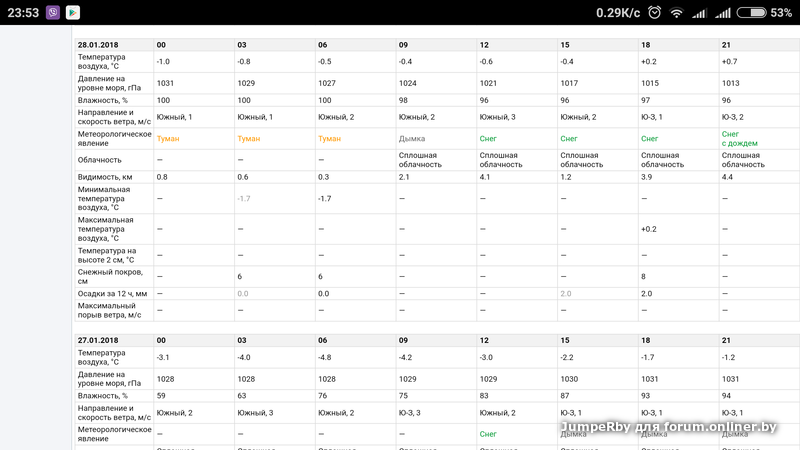This screenshot has width=800, height=450.
Task: Click 'Сплошная облачность' at 09 on 28.01.2018
Action: click(420, 160)
